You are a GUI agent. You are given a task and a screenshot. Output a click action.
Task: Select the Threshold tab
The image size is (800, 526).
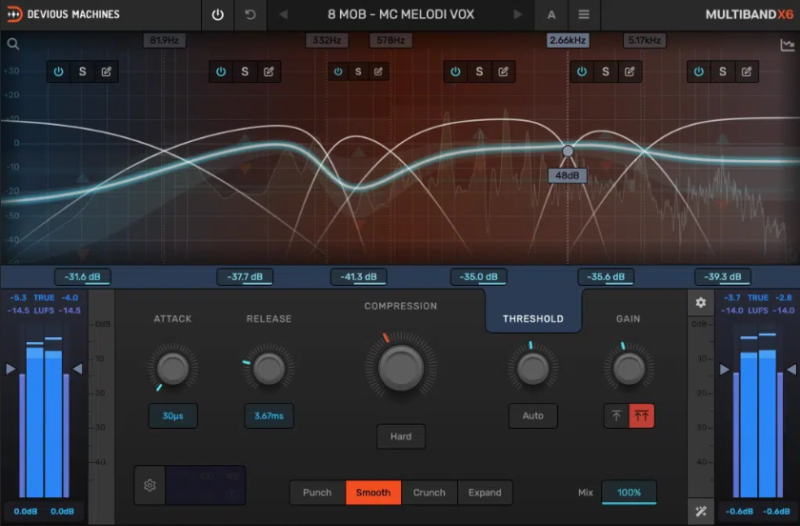533,319
